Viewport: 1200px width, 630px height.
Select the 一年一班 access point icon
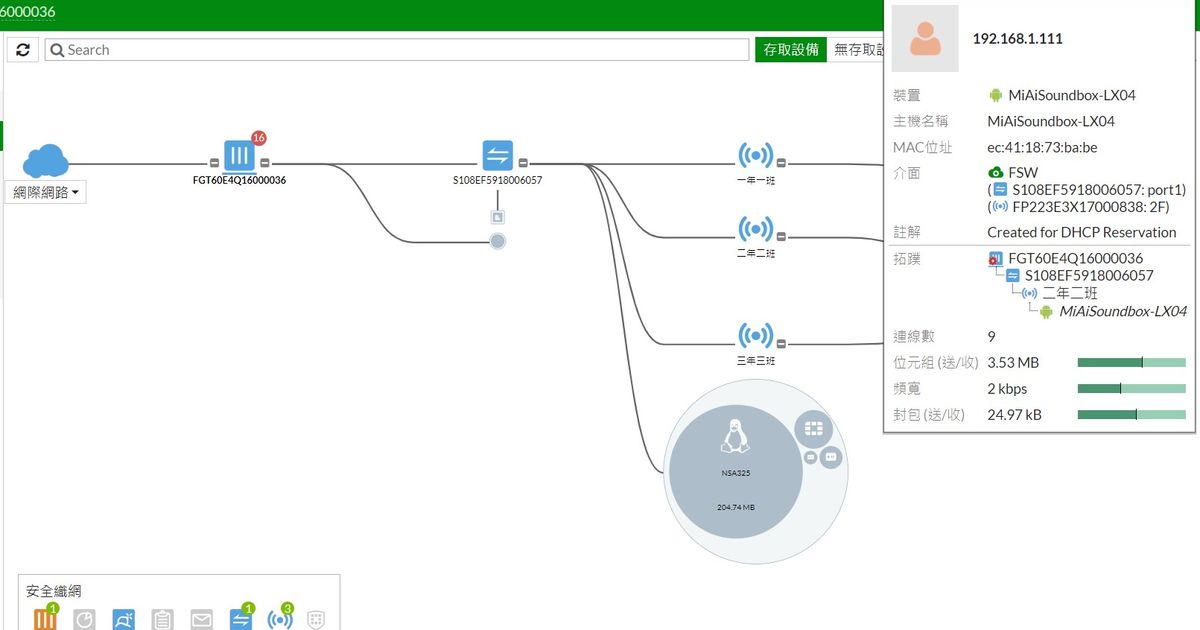(x=755, y=156)
